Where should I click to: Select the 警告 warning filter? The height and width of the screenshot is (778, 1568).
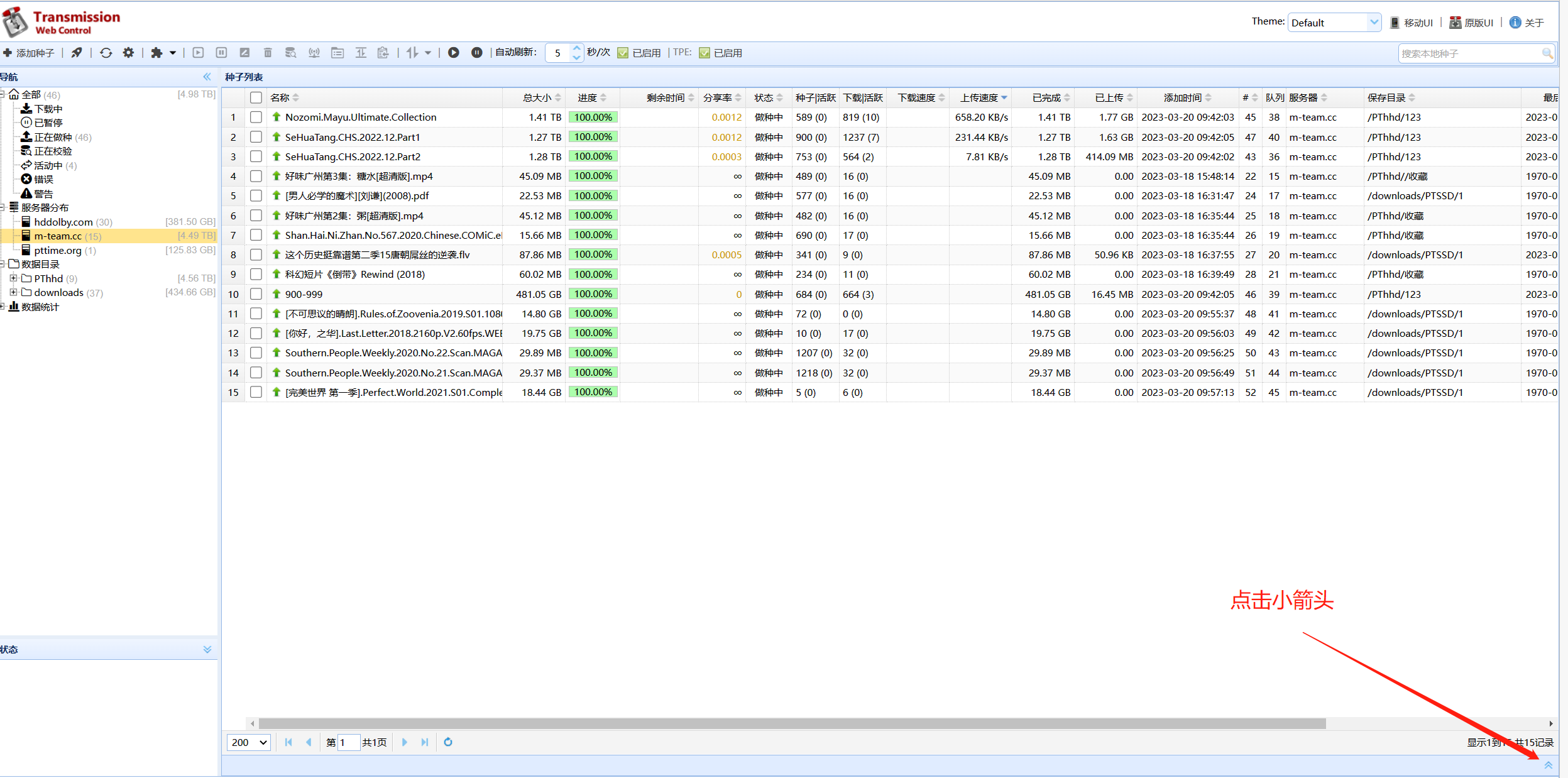tap(38, 194)
